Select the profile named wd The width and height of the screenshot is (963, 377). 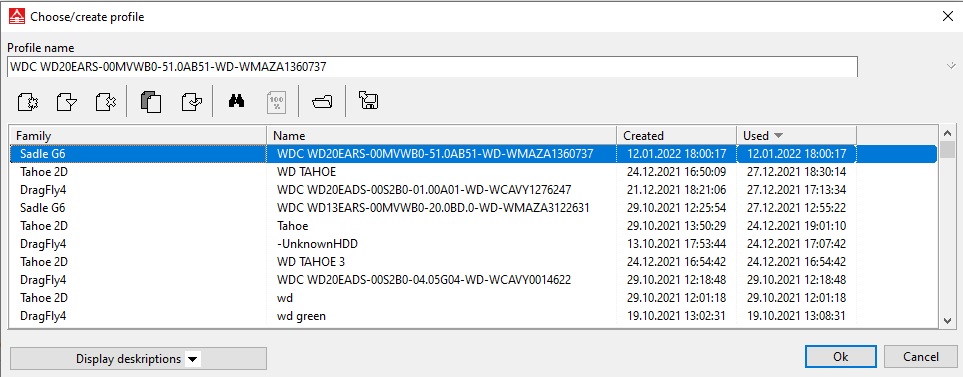(x=474, y=298)
